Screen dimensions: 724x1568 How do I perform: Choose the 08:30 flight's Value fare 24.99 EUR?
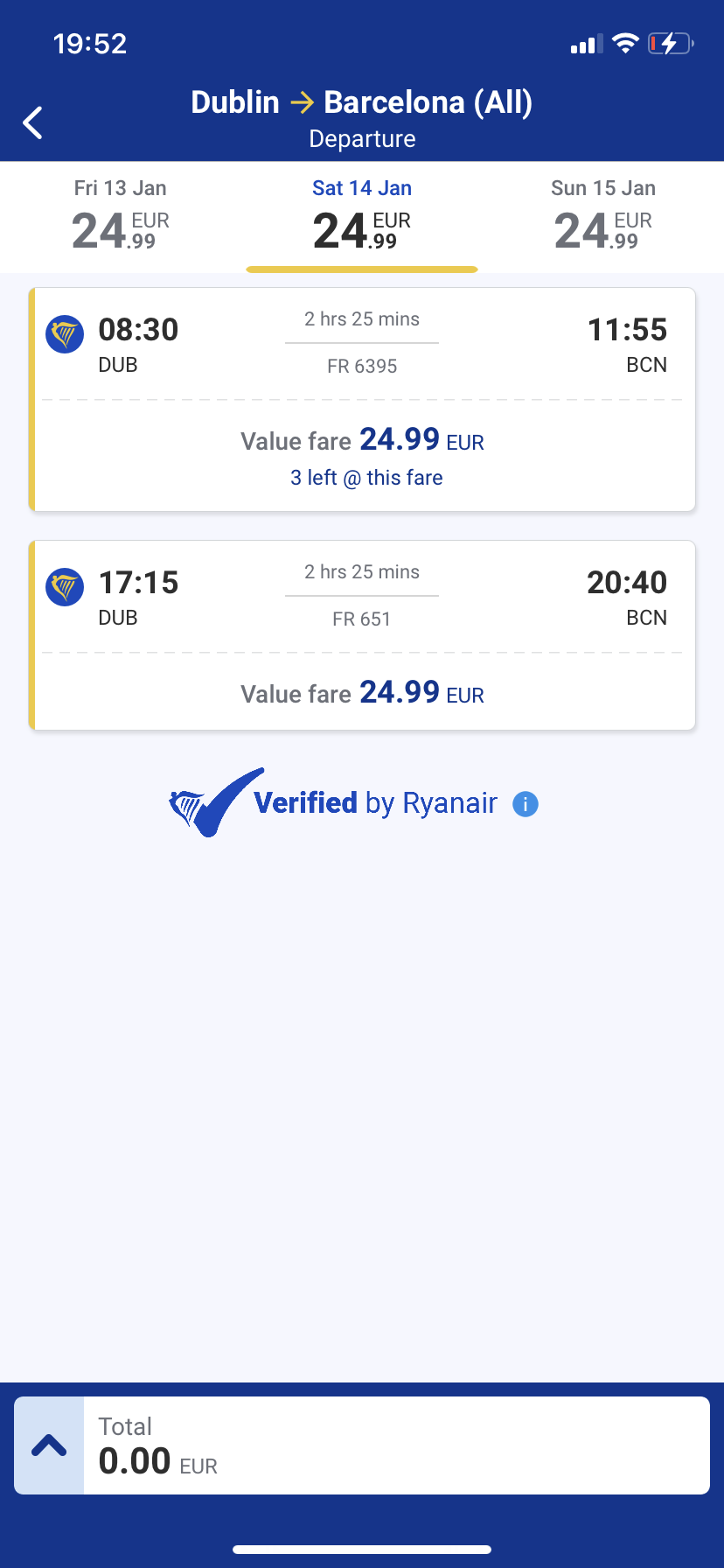tap(362, 440)
